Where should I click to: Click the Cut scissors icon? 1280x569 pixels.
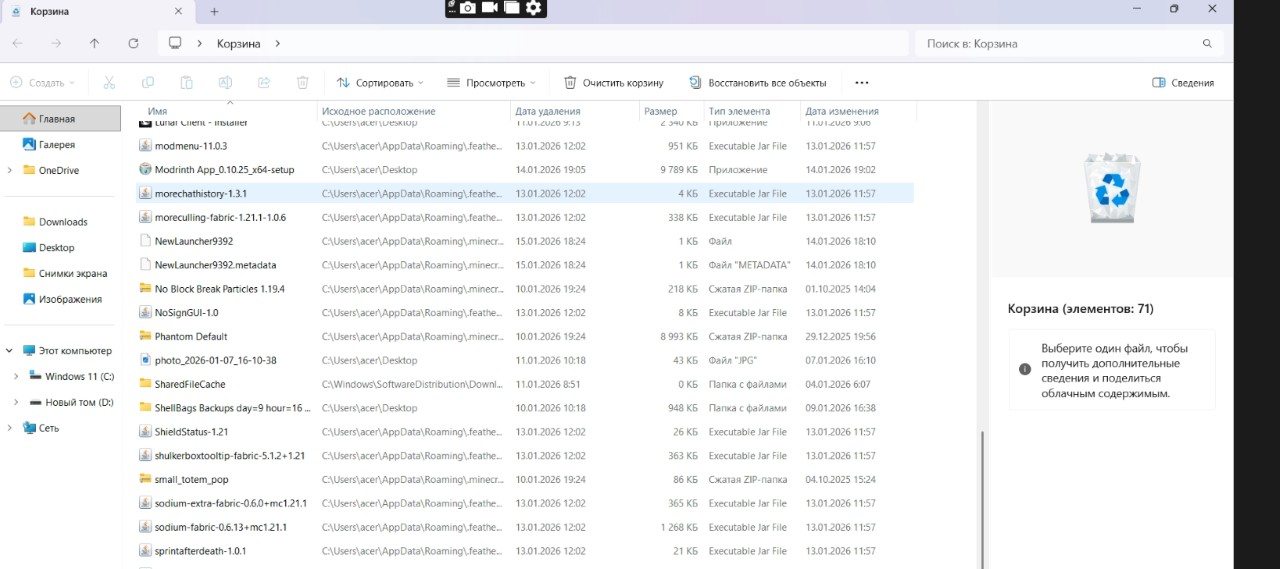pyautogui.click(x=110, y=83)
